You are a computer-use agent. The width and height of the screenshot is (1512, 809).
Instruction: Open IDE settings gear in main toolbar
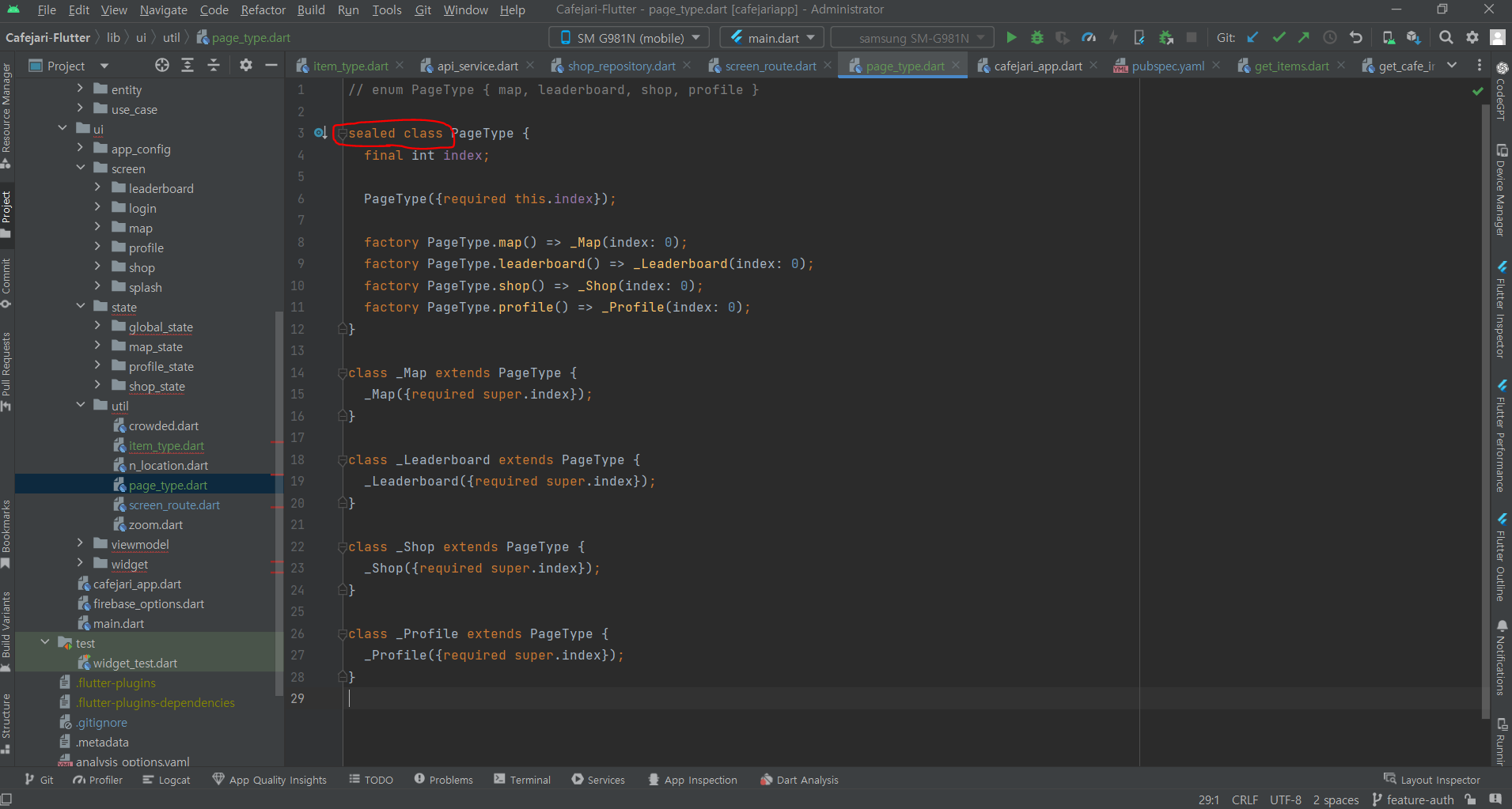tap(1472, 37)
